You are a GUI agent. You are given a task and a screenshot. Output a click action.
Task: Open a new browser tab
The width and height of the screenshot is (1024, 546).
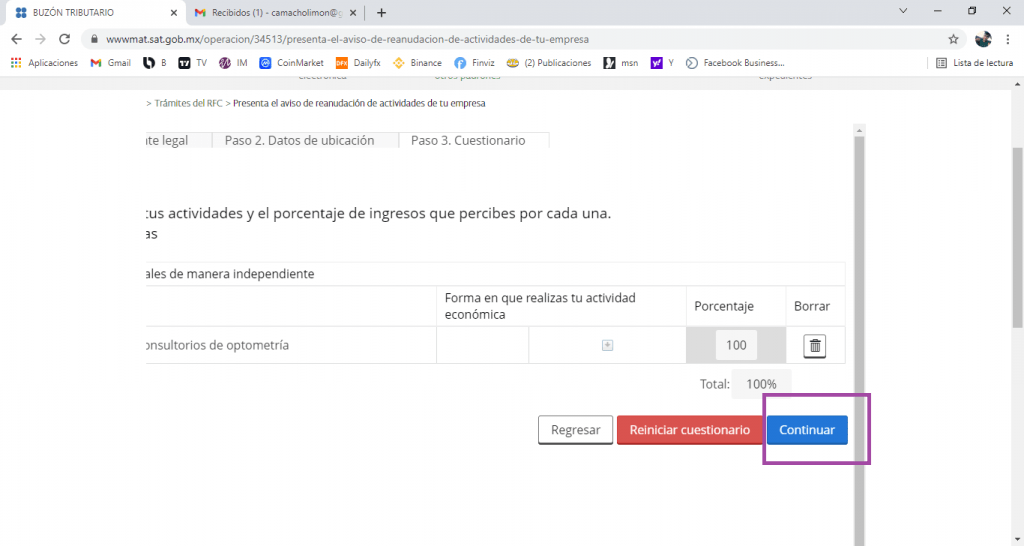pyautogui.click(x=381, y=12)
